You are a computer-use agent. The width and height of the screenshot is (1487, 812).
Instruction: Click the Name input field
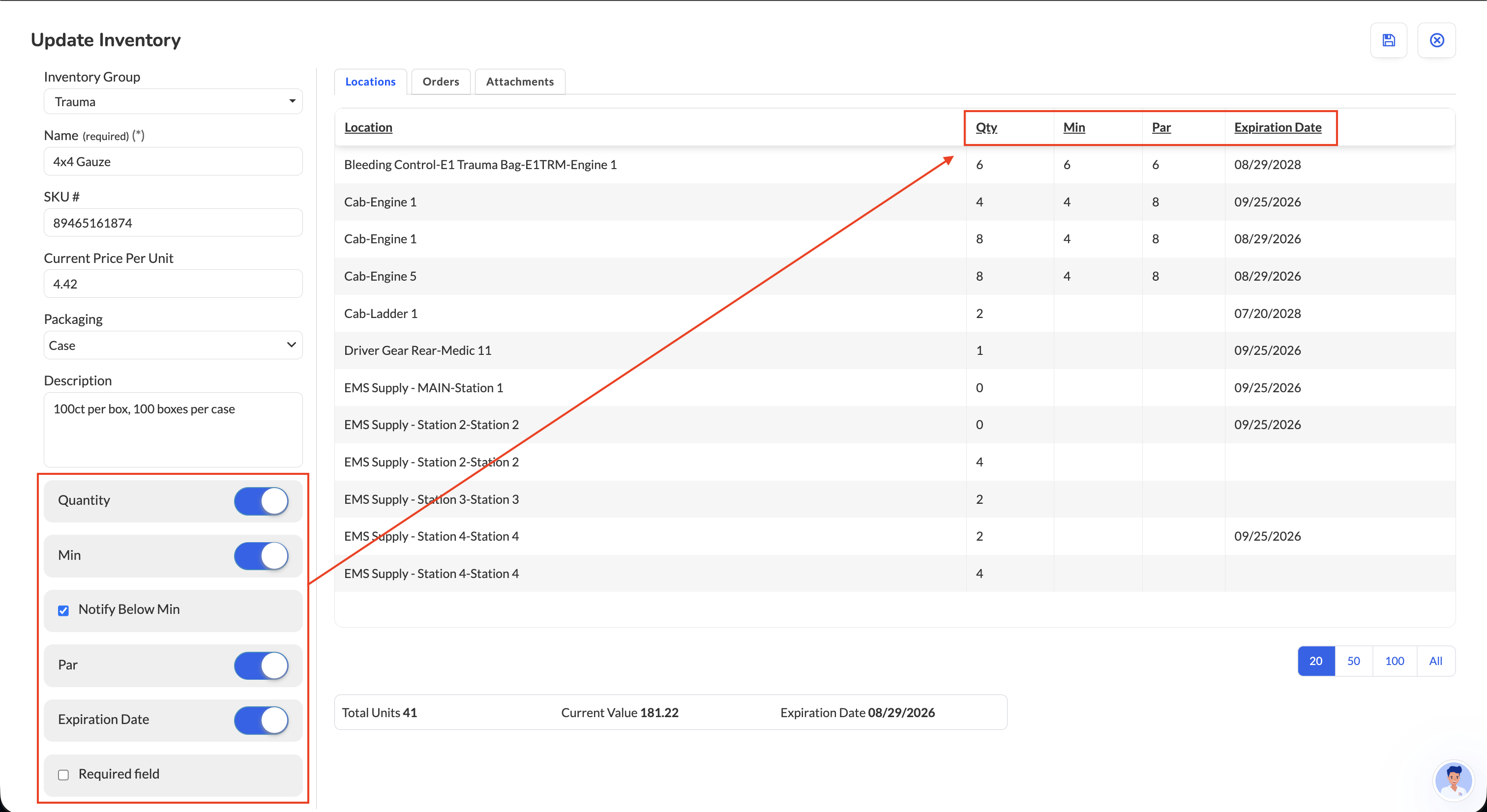[x=173, y=162]
